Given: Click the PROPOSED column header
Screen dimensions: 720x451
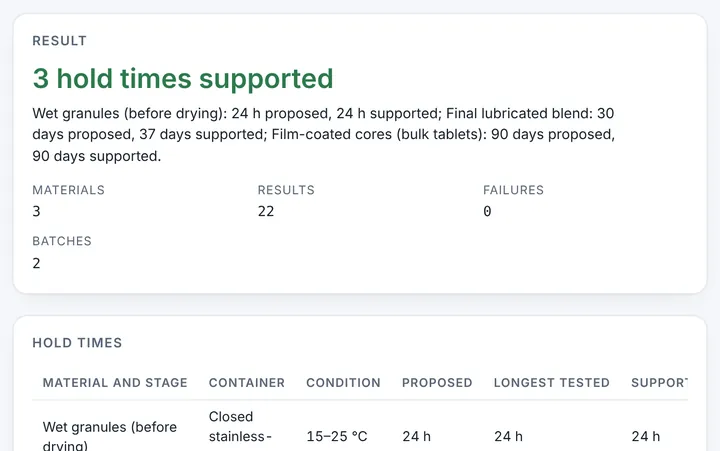Looking at the screenshot, I should (437, 383).
